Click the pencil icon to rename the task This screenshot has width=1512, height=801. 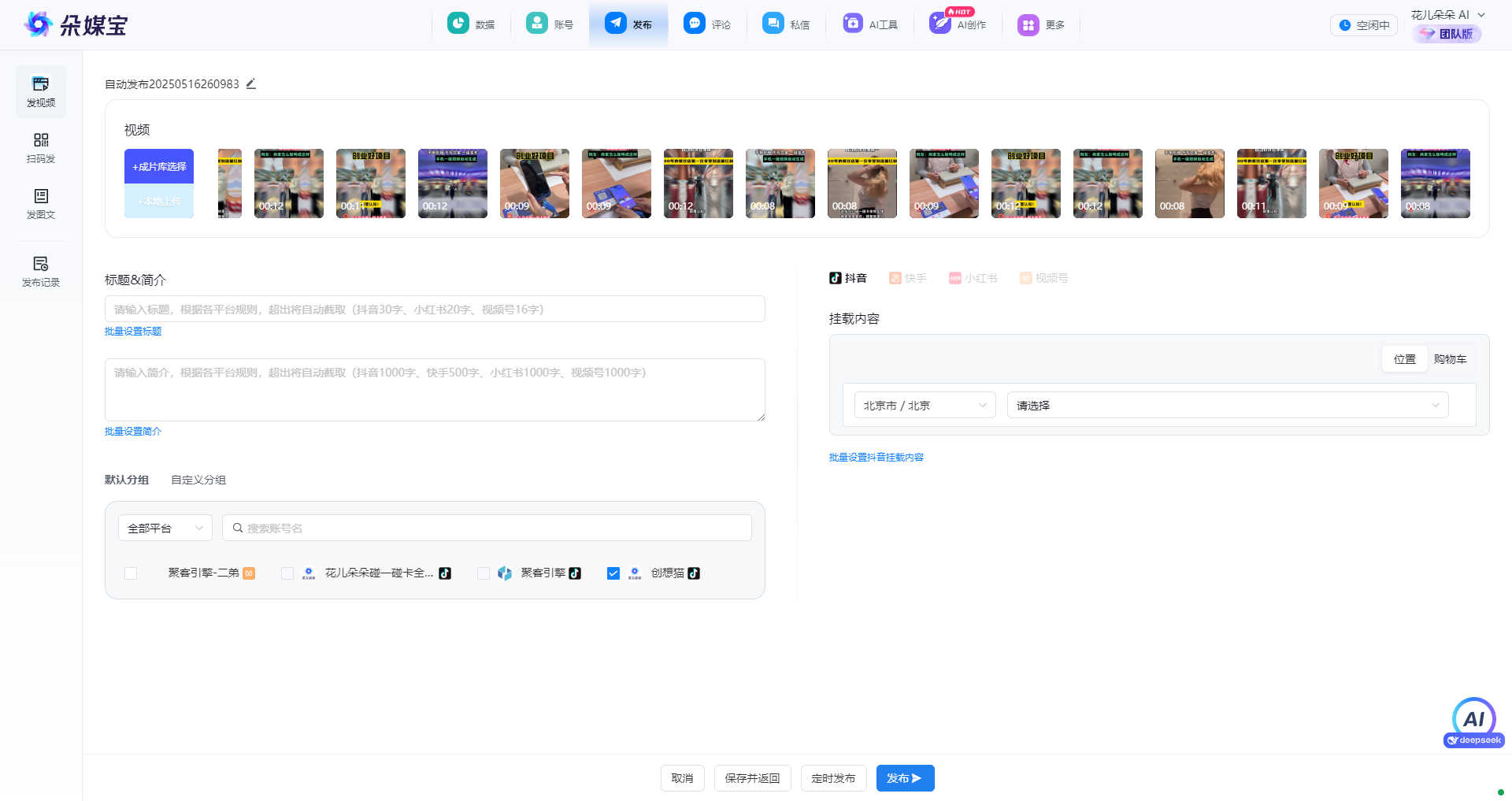251,83
